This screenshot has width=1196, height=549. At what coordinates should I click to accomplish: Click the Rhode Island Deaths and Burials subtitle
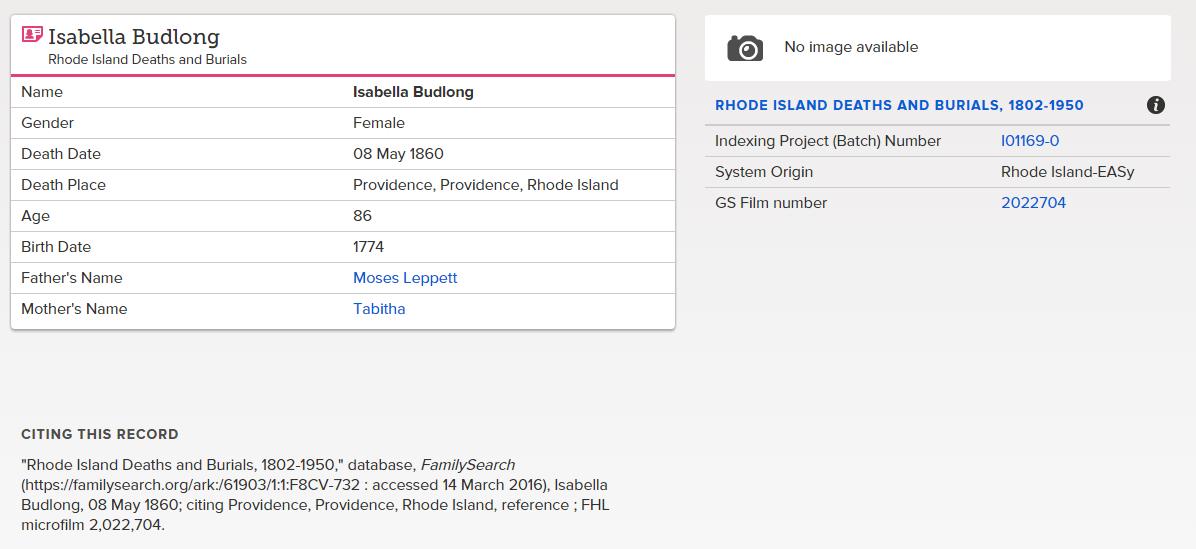click(x=147, y=59)
